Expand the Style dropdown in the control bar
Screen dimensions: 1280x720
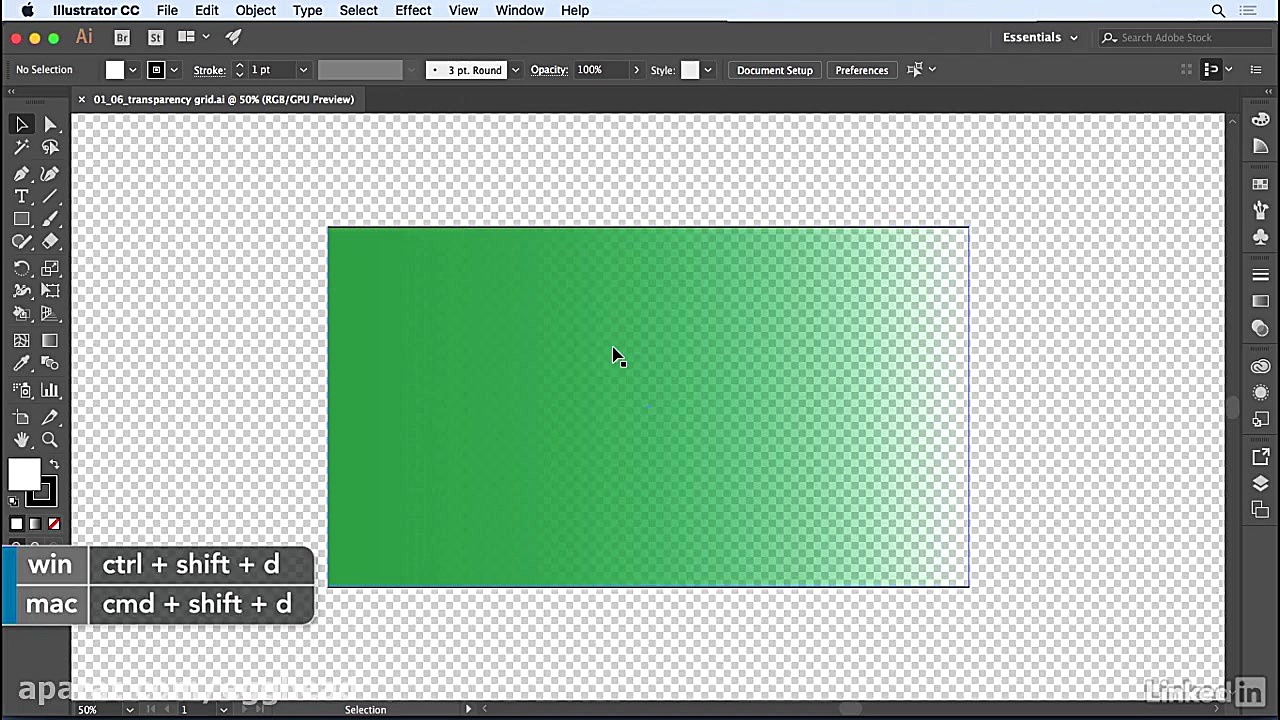point(707,70)
